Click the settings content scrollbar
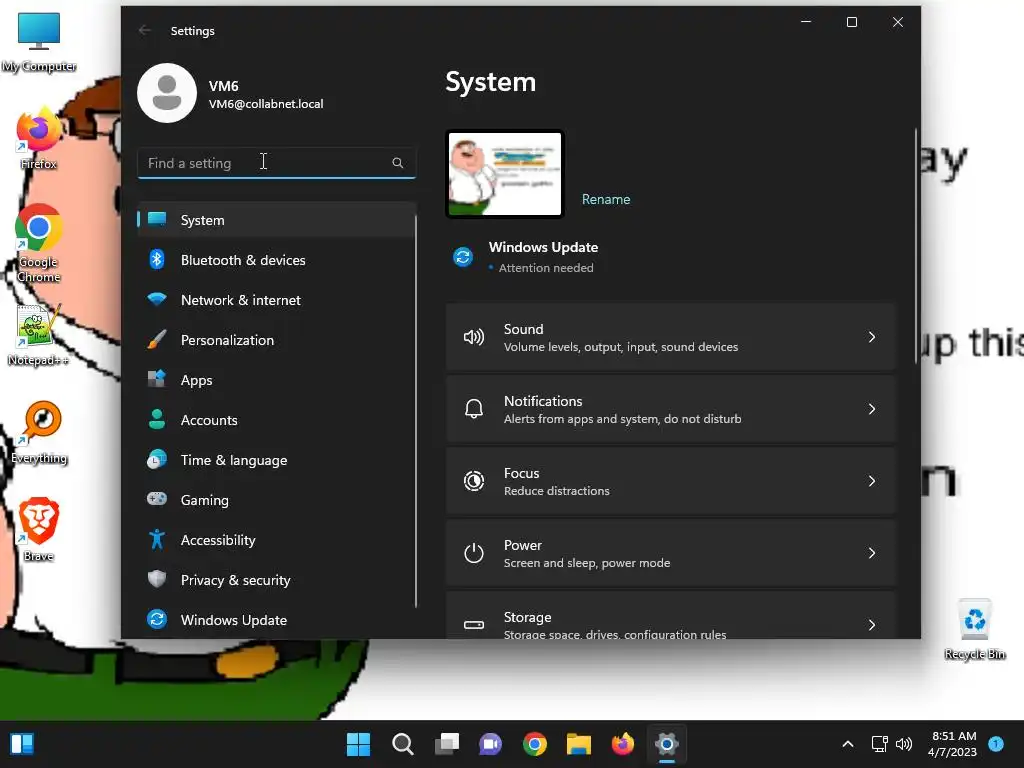This screenshot has height=768, width=1024. click(x=916, y=247)
